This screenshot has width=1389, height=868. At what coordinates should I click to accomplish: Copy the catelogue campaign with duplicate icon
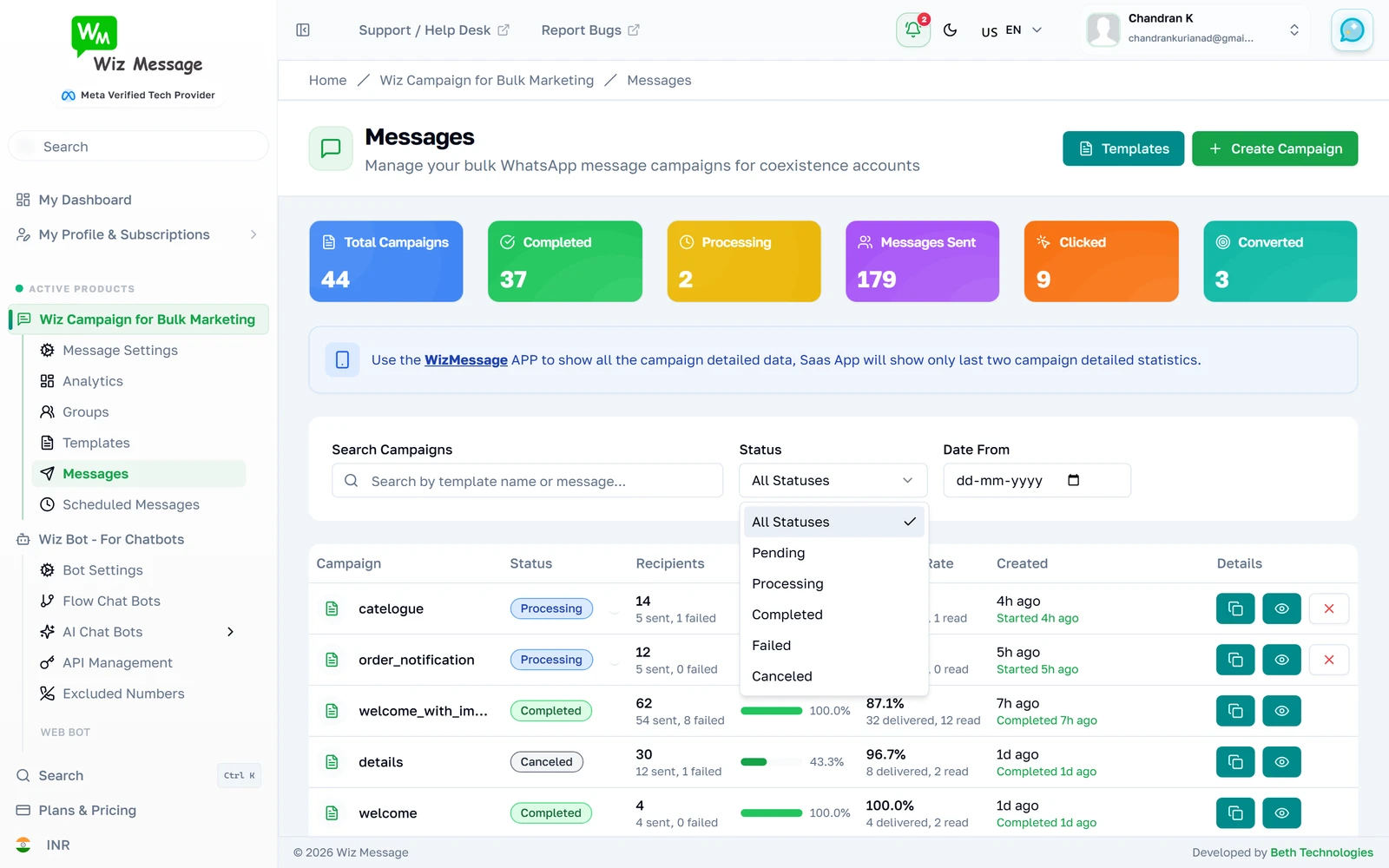[1235, 608]
